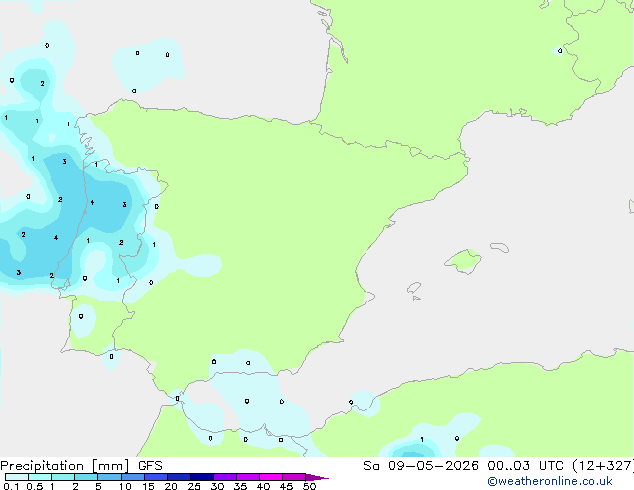
Task: Click the legend arrow tip above 50 mm
Action: 317,477
